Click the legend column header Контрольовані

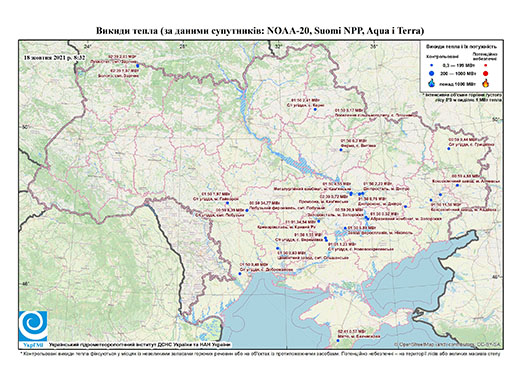point(443,57)
